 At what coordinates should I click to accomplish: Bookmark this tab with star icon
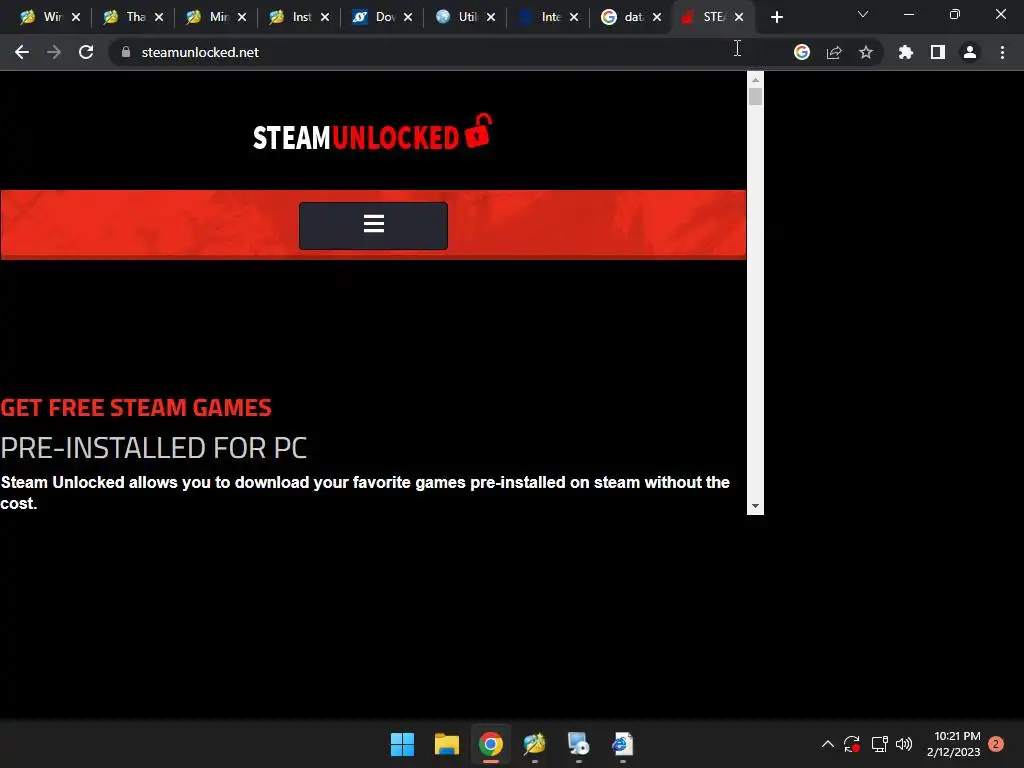[x=866, y=52]
